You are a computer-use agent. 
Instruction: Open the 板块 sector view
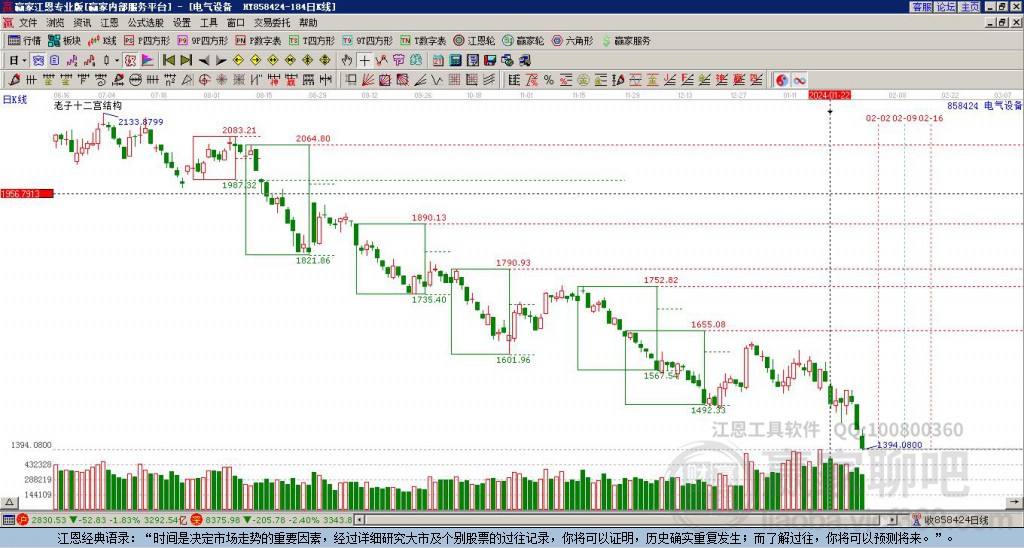click(x=65, y=40)
